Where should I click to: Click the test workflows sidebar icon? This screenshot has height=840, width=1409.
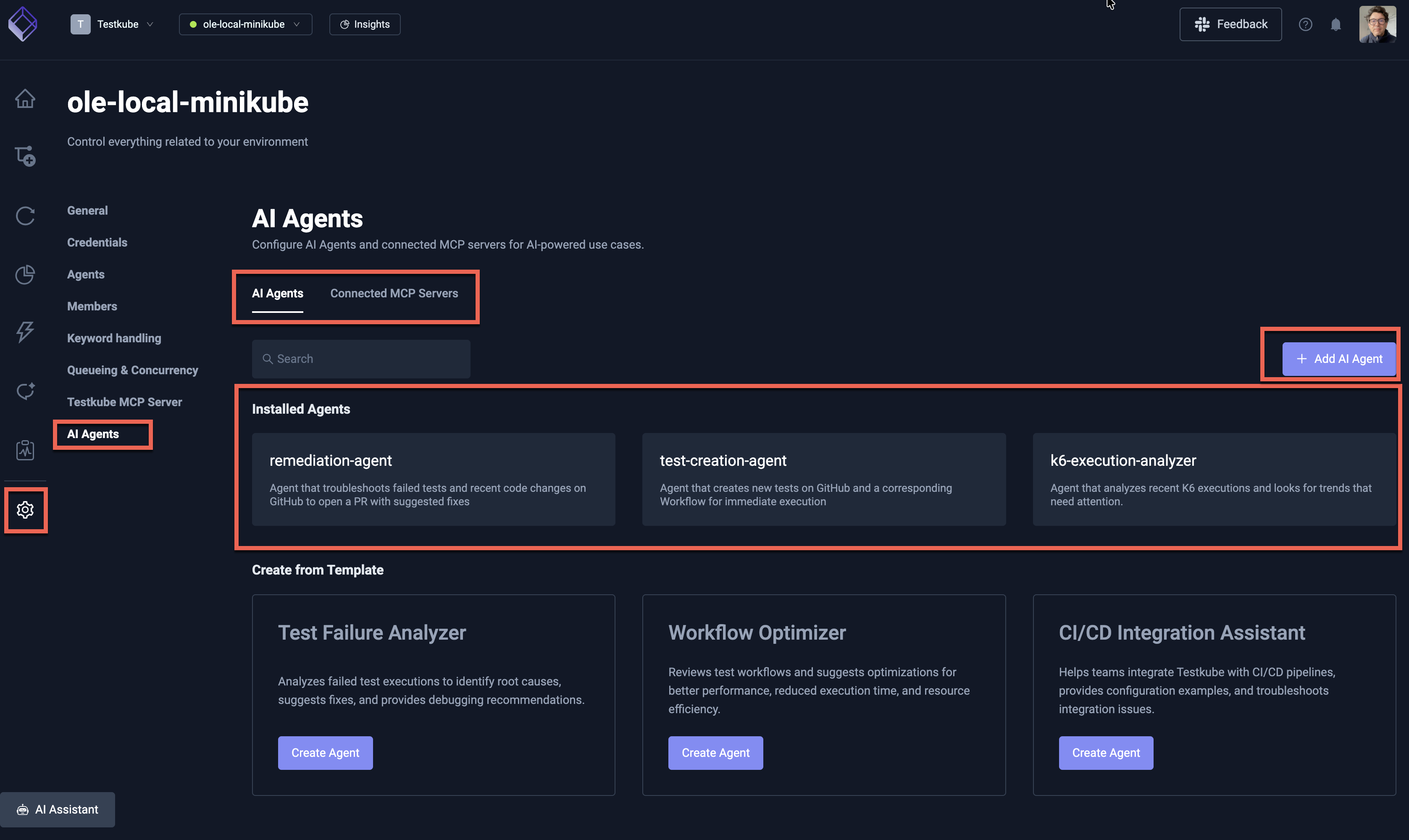point(25,156)
